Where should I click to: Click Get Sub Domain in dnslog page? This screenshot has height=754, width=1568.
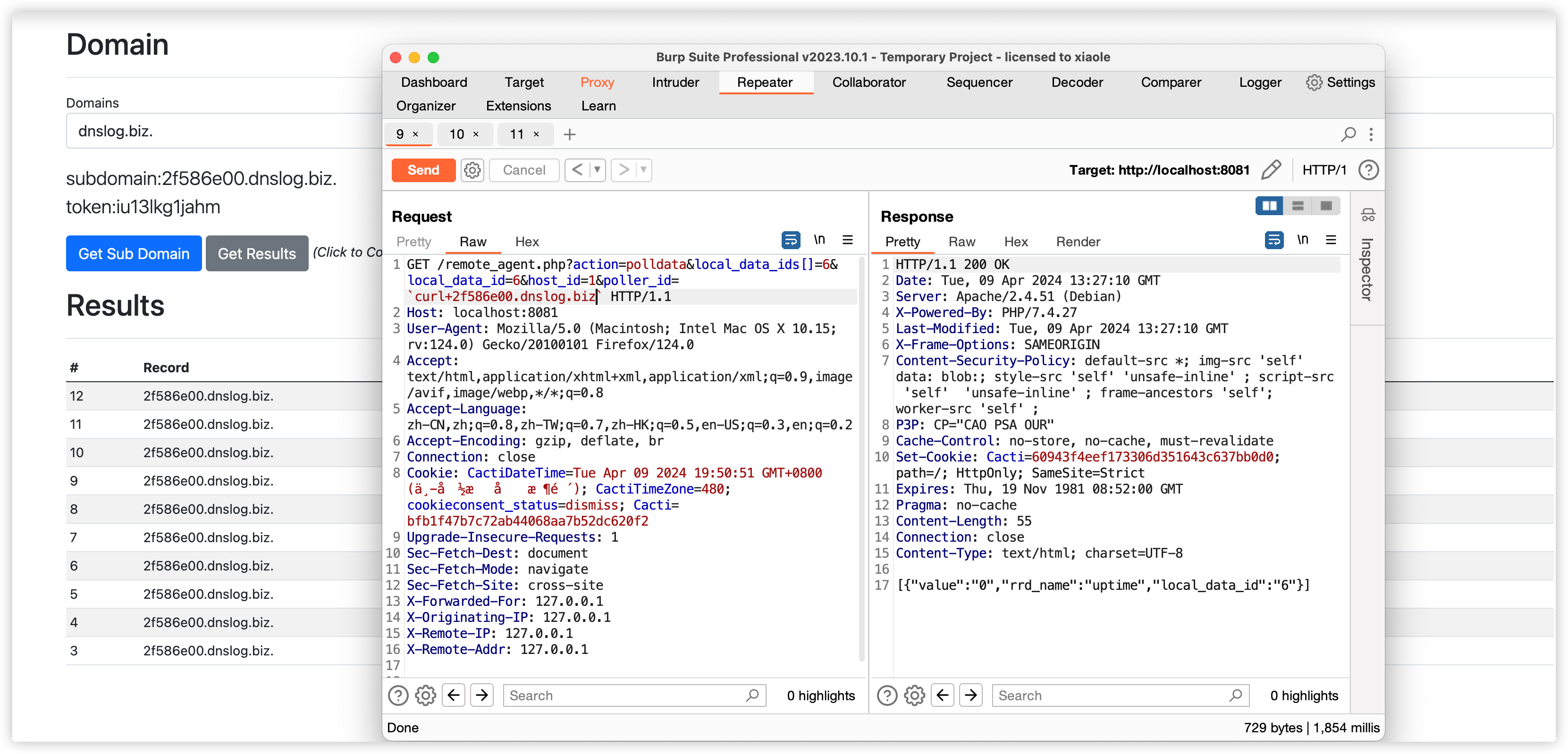tap(134, 254)
